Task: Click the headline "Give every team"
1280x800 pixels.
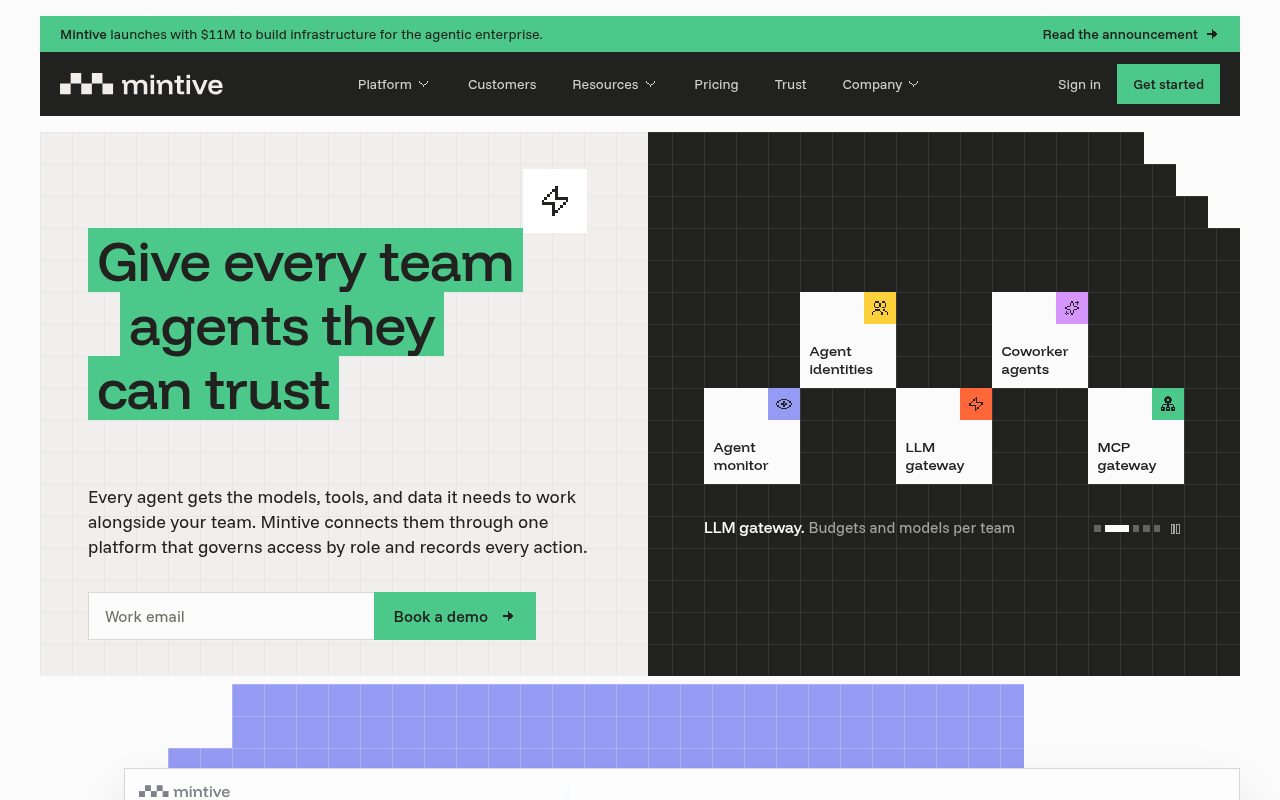Action: (x=305, y=261)
